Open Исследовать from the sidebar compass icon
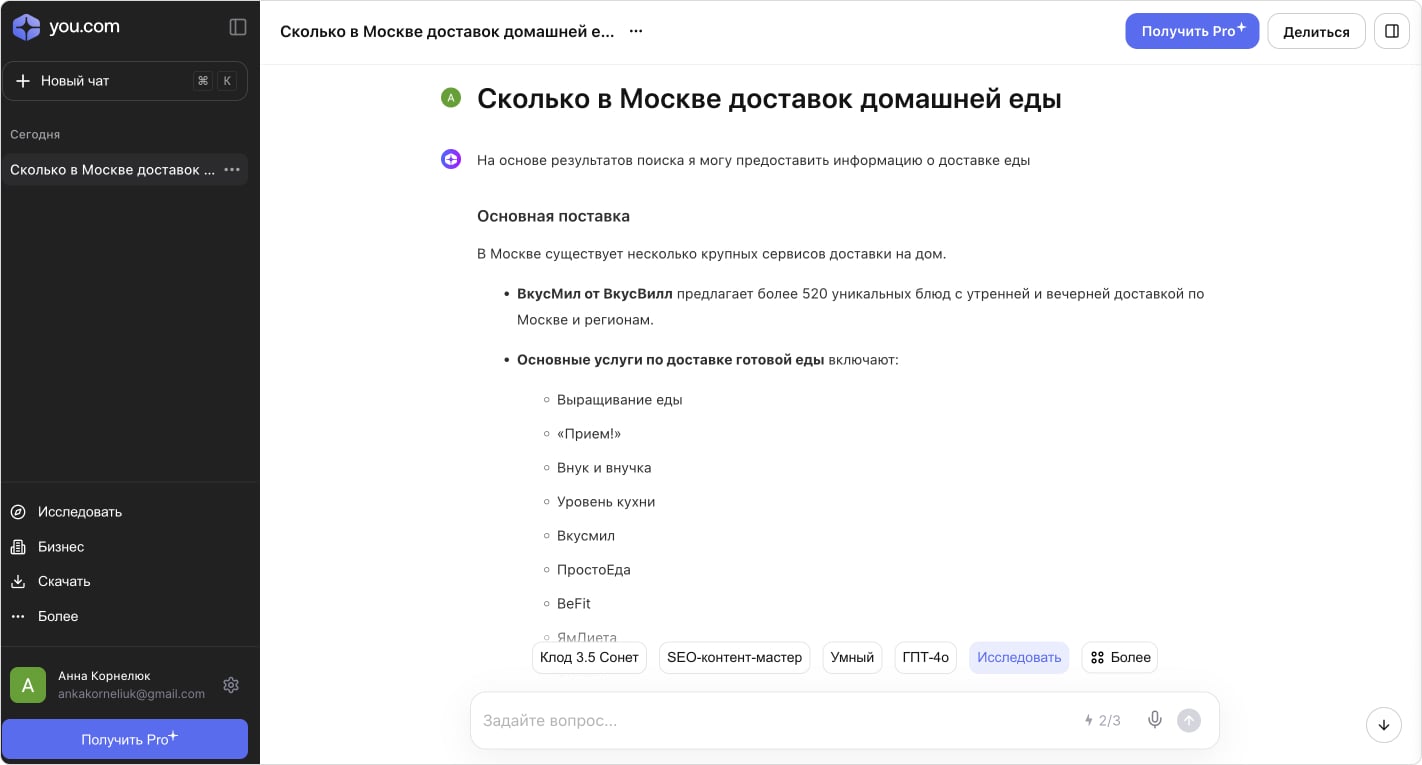The width and height of the screenshot is (1422, 765). (19, 511)
